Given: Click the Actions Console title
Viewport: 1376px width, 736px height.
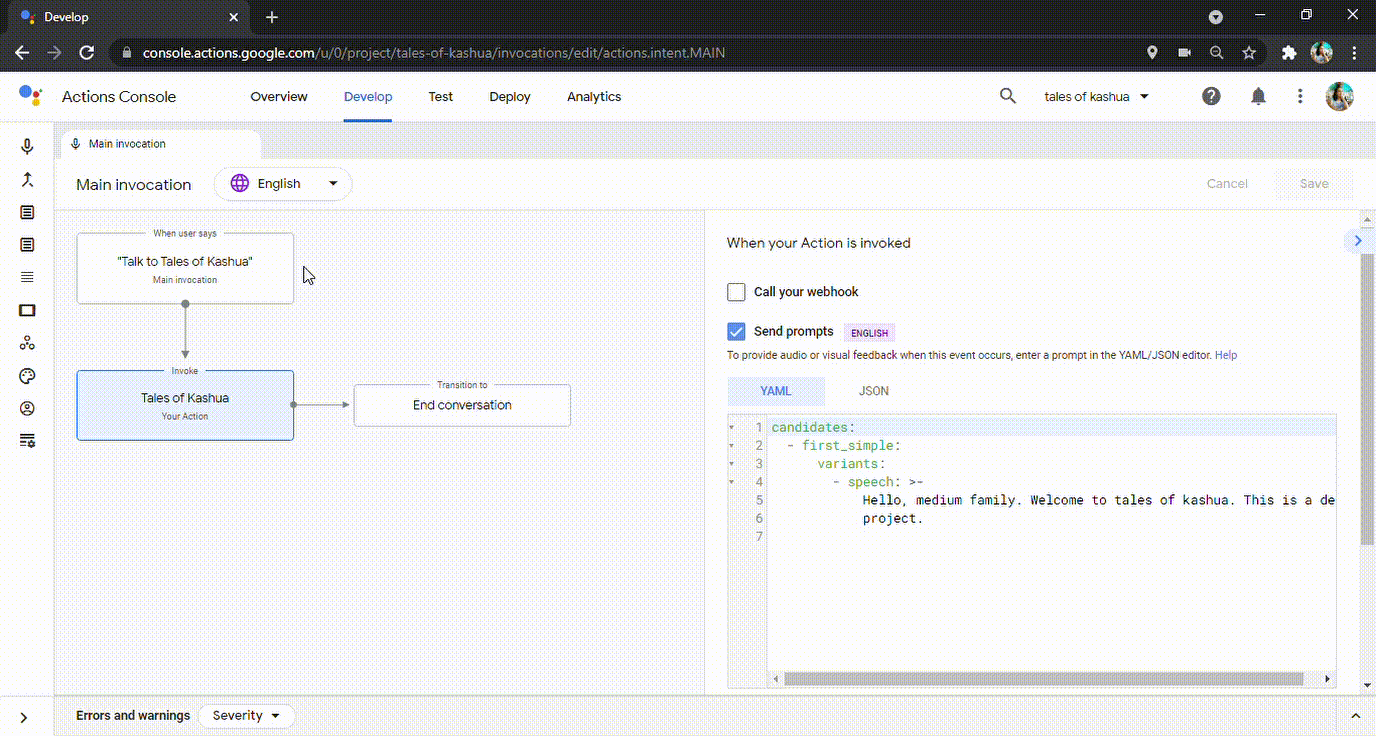Looking at the screenshot, I should (x=119, y=97).
